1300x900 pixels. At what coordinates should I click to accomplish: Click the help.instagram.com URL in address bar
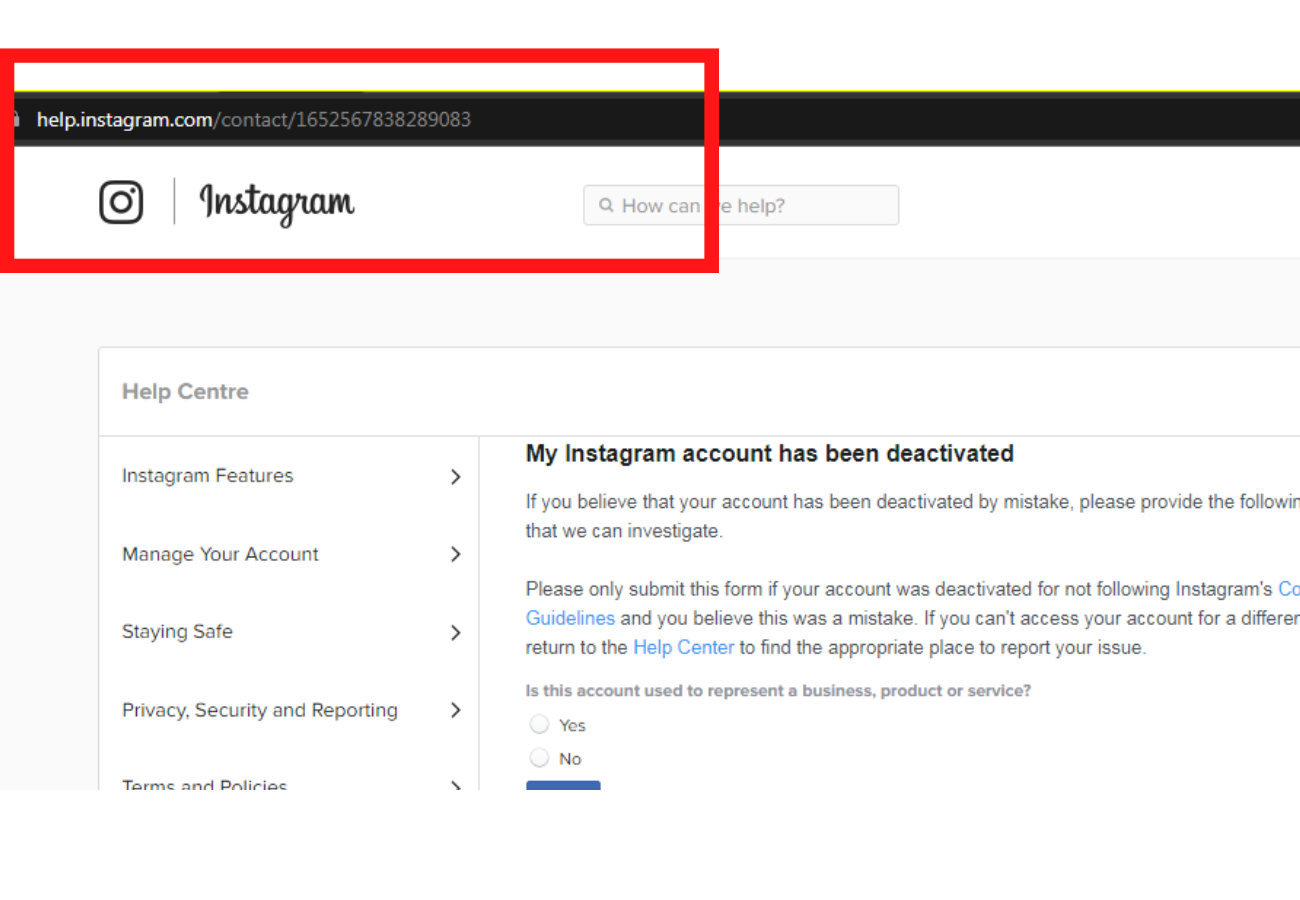coord(254,120)
